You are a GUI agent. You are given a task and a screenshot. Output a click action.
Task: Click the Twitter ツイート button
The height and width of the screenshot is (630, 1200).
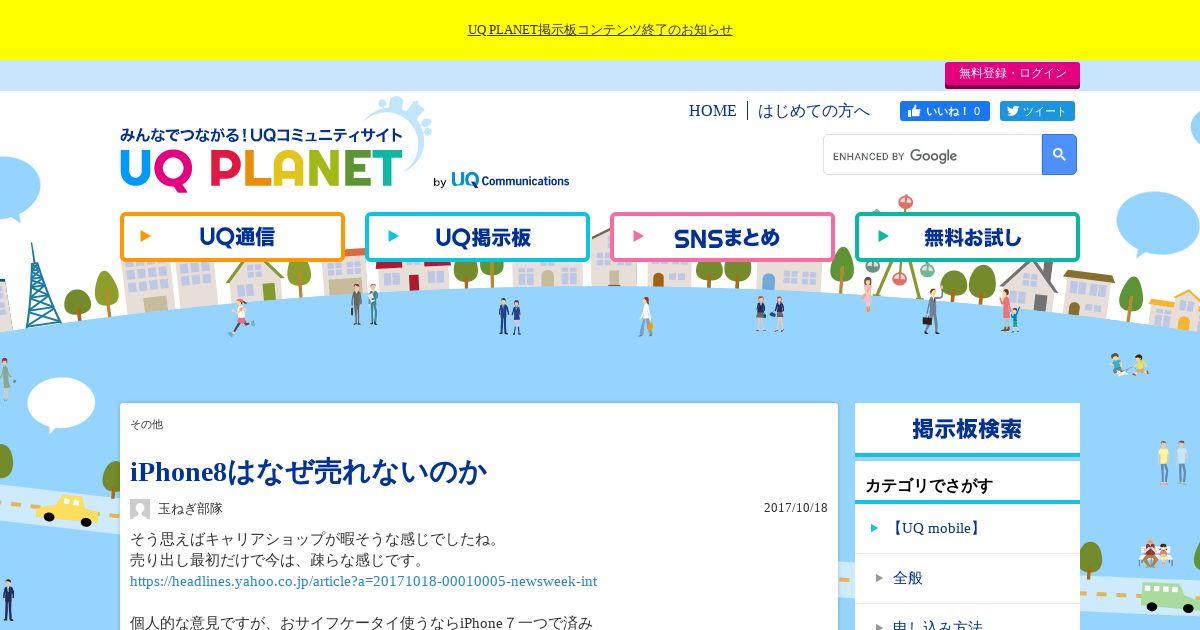click(1037, 111)
